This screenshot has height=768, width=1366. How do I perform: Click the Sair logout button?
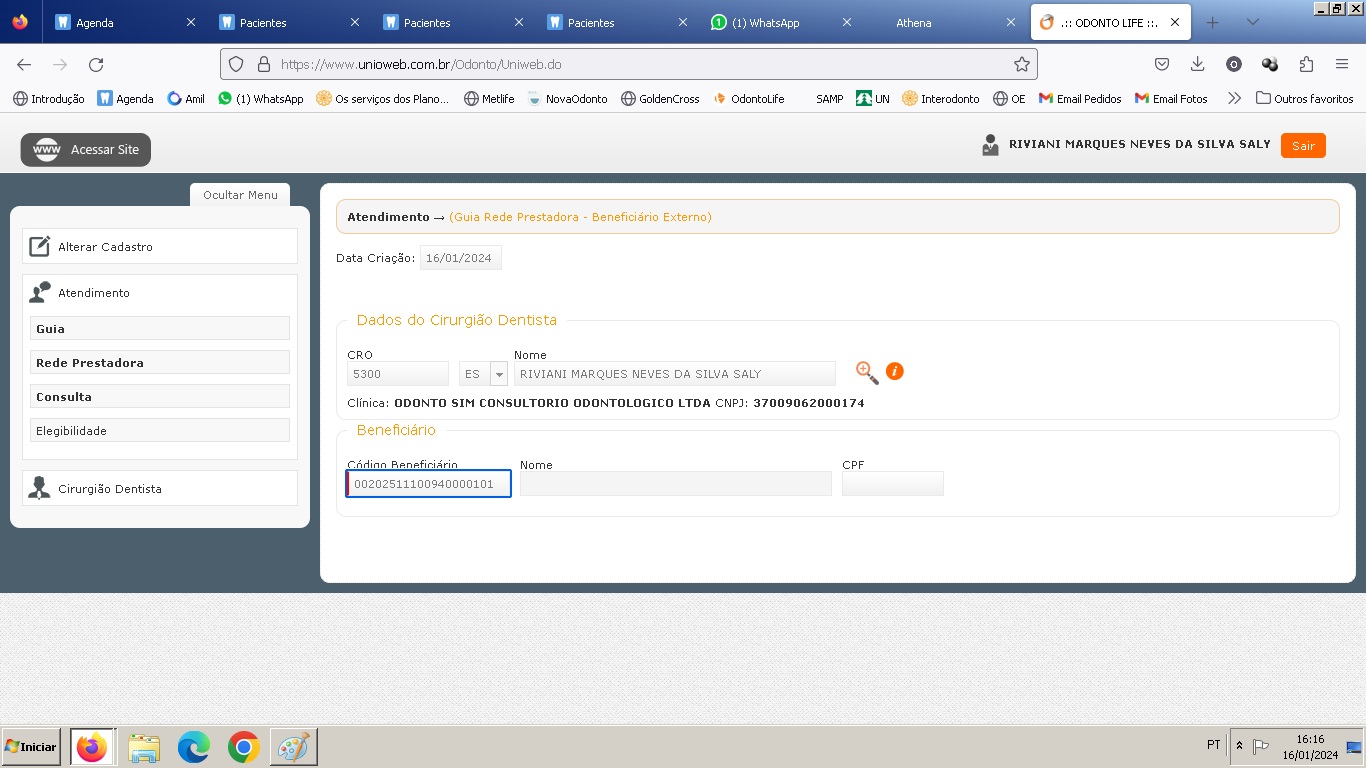coord(1302,146)
